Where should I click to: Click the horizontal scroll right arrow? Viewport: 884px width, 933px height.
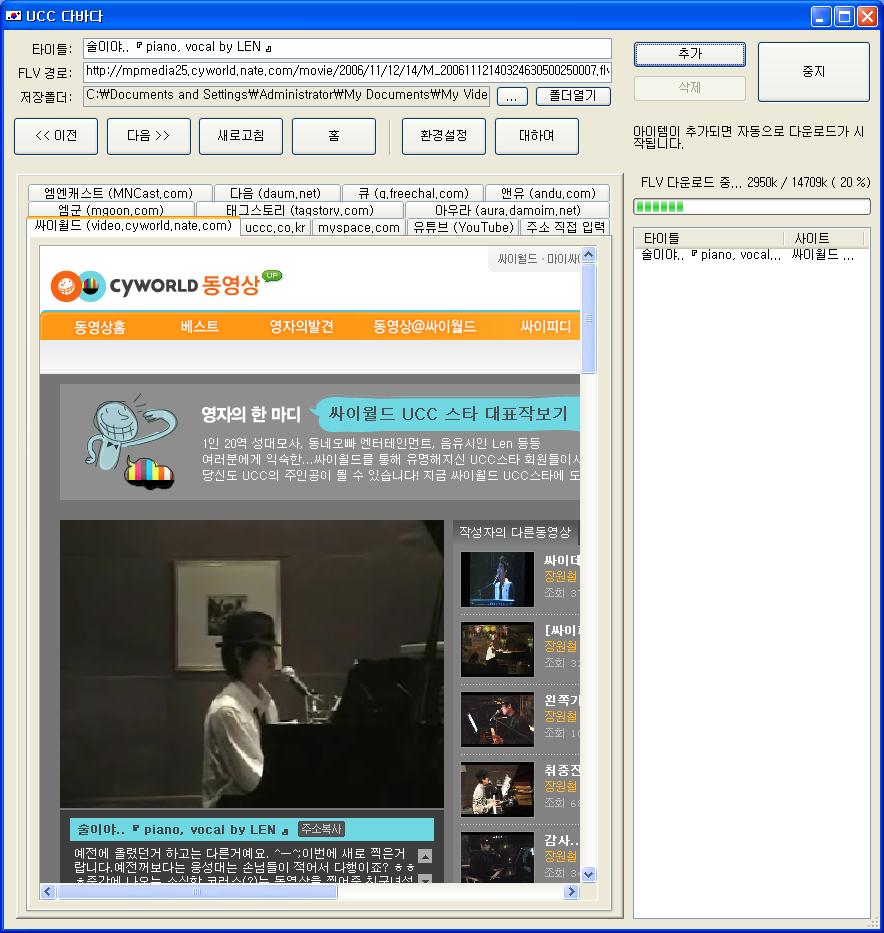[572, 891]
